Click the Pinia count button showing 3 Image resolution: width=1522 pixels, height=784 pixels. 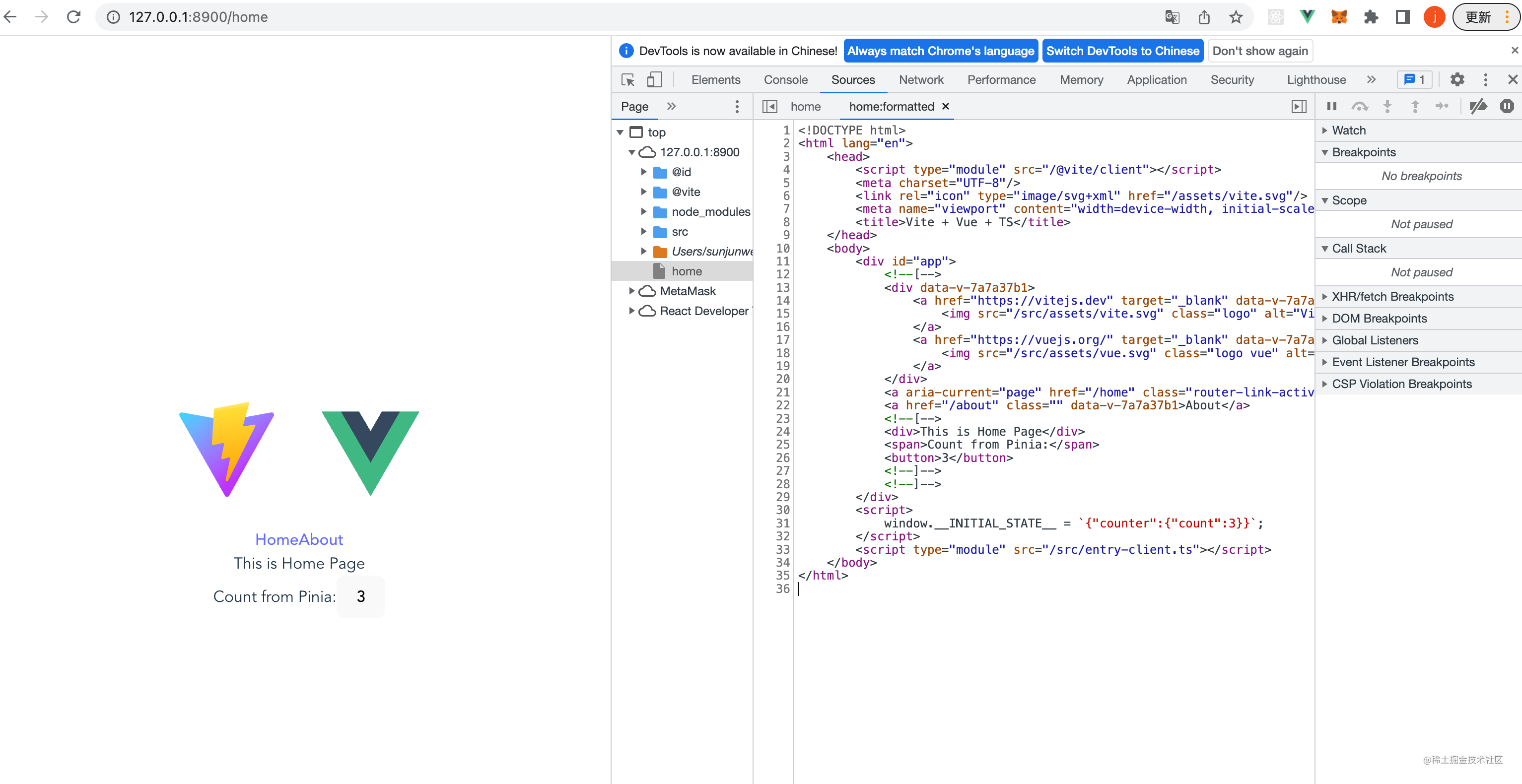(360, 597)
